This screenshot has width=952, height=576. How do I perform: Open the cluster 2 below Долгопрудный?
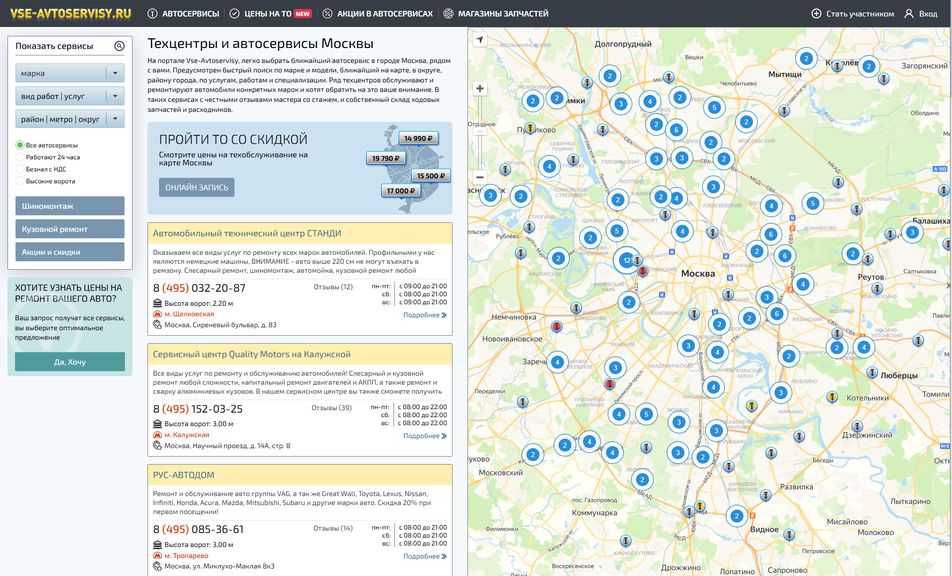click(x=610, y=76)
